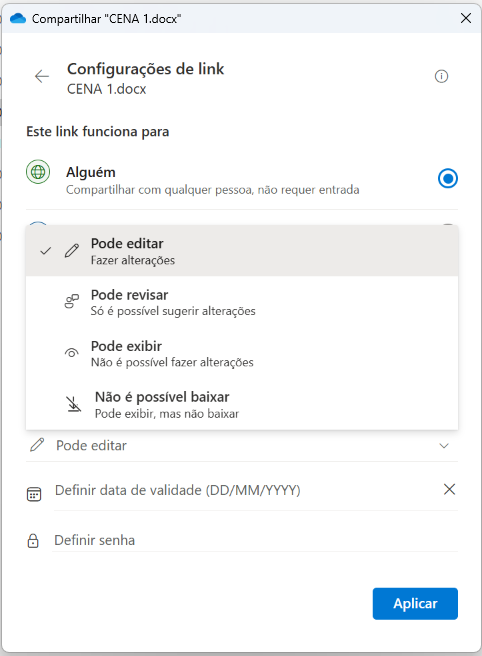Click the Definir senha password field

[255, 540]
